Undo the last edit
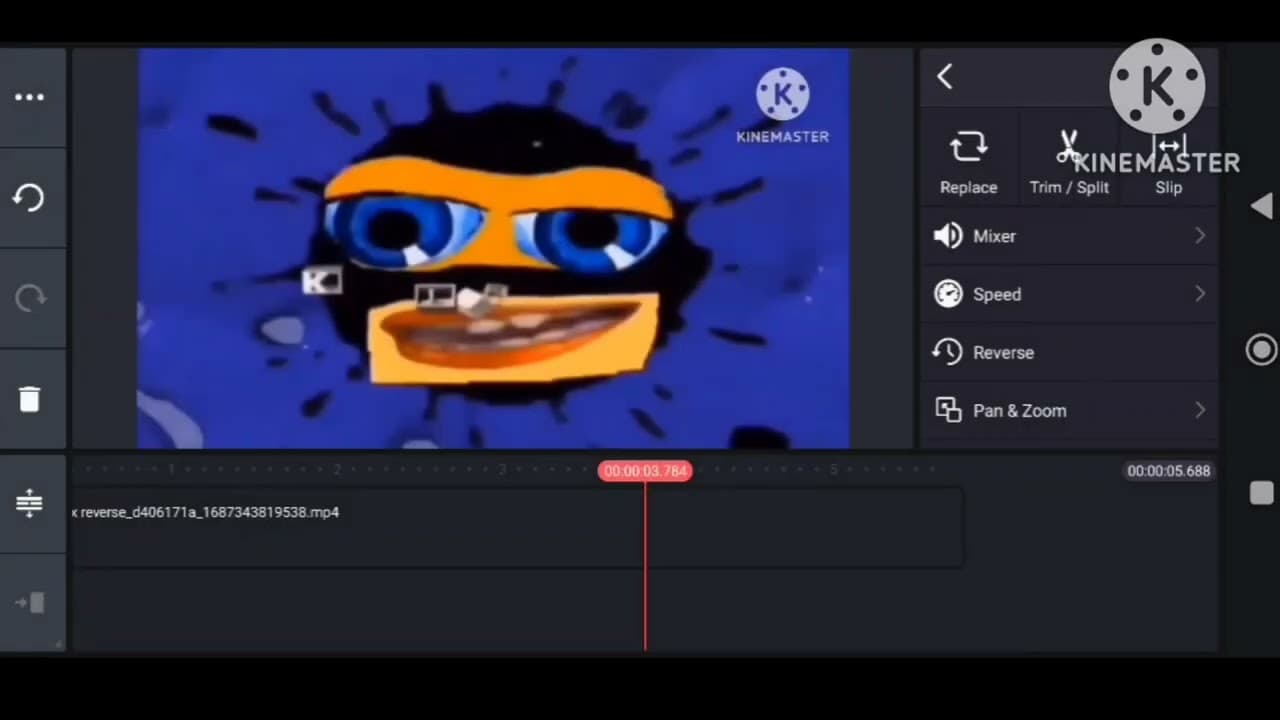The height and width of the screenshot is (720, 1280). point(29,198)
